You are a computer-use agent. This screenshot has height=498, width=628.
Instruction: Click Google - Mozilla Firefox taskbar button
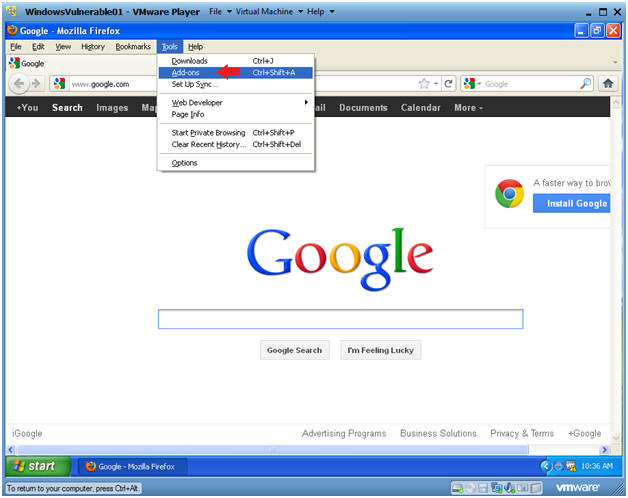coord(131,466)
